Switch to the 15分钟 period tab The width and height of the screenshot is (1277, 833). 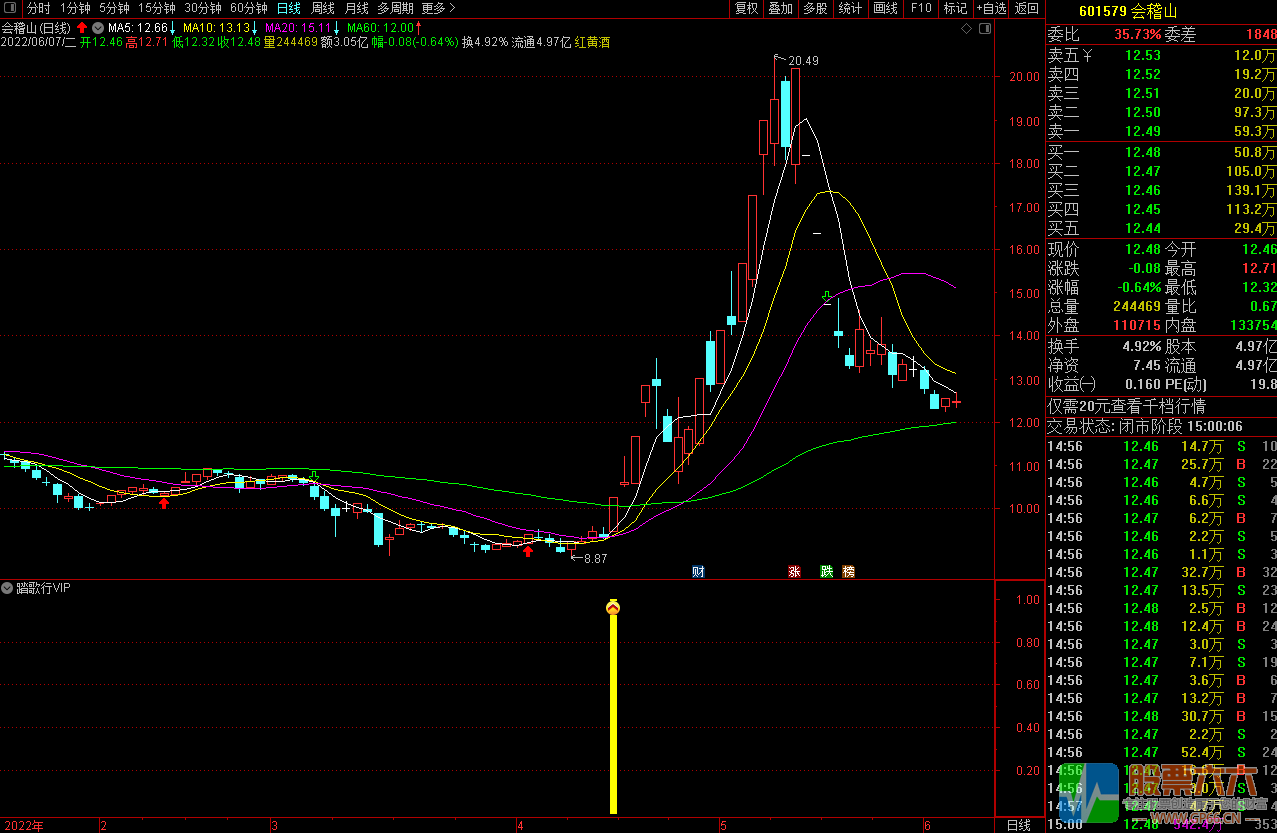point(157,8)
